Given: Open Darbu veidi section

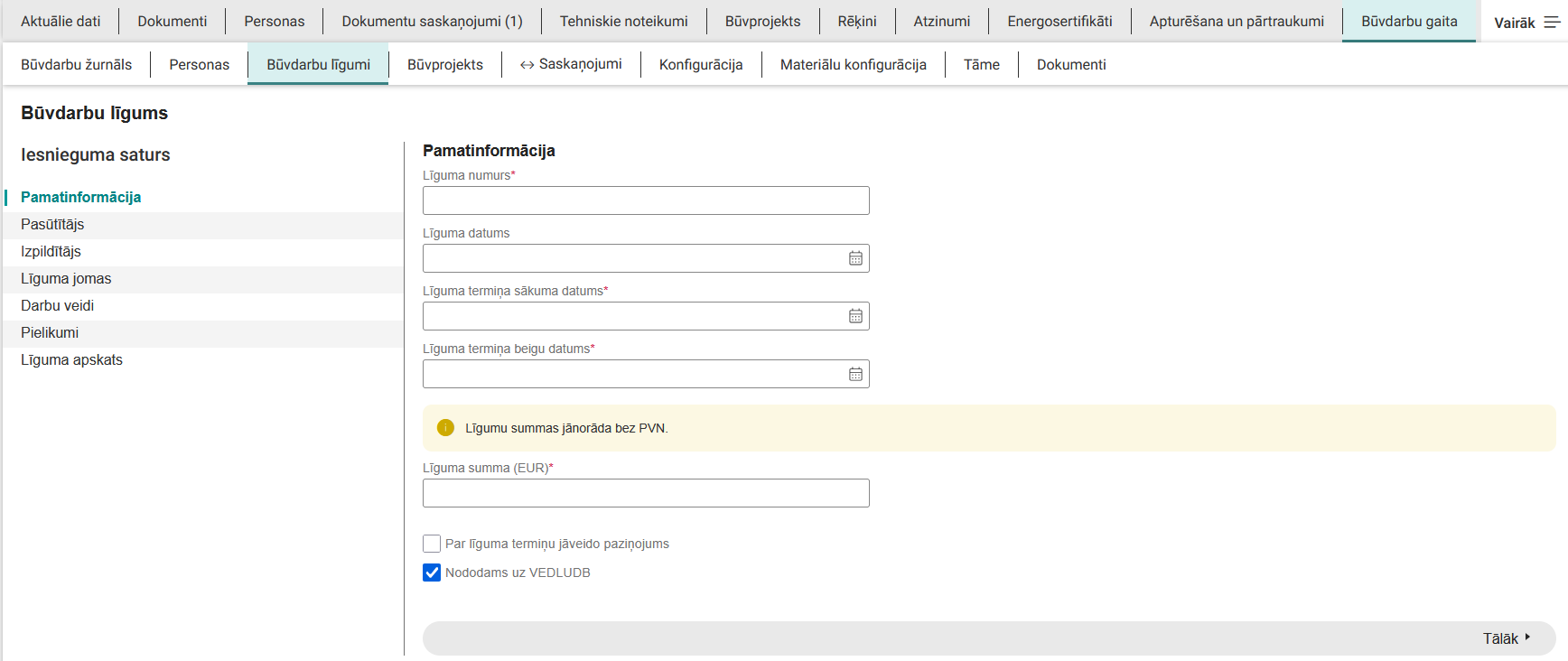Looking at the screenshot, I should [203, 305].
